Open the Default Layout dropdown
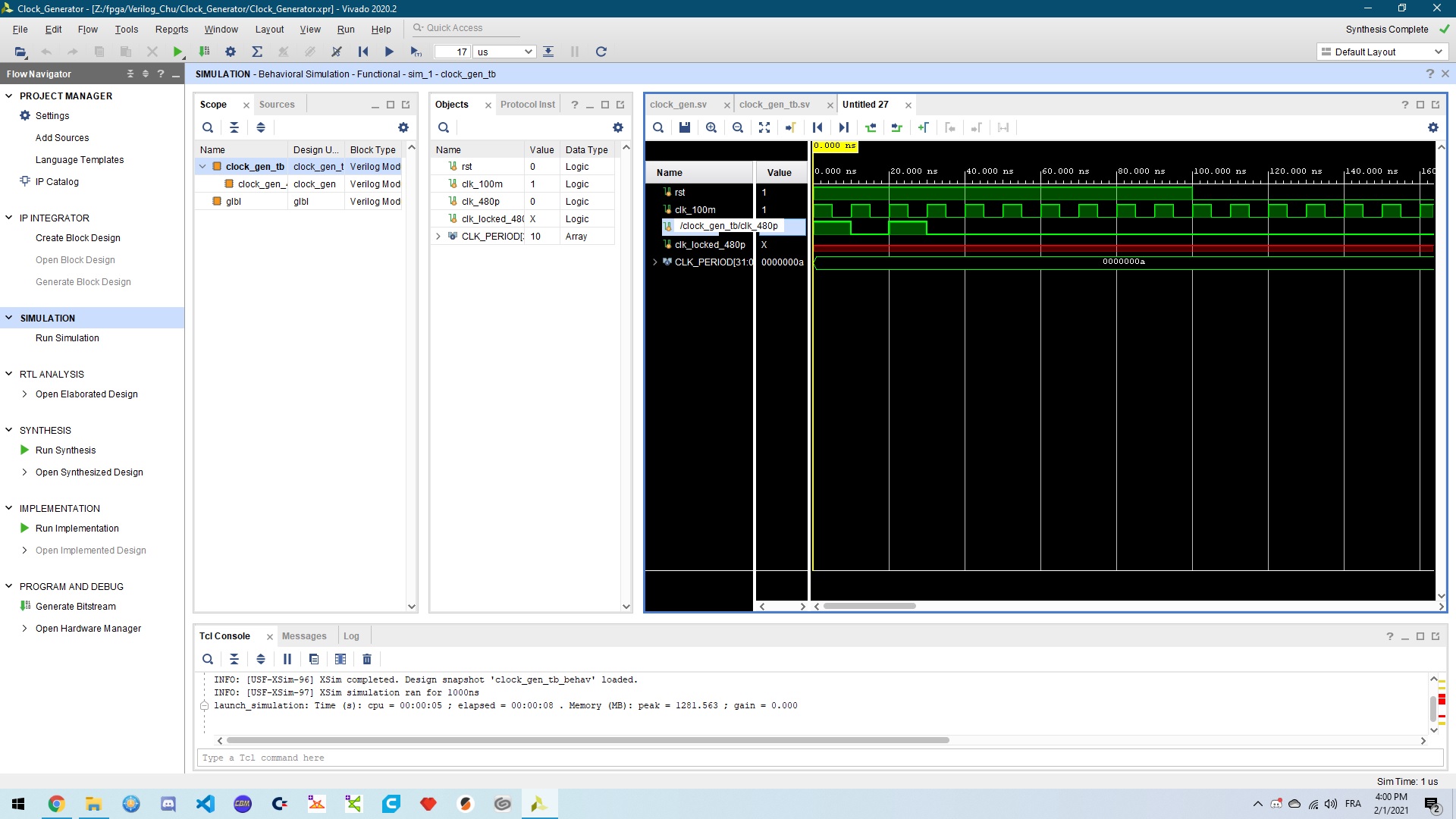Image resolution: width=1456 pixels, height=819 pixels. click(x=1382, y=52)
